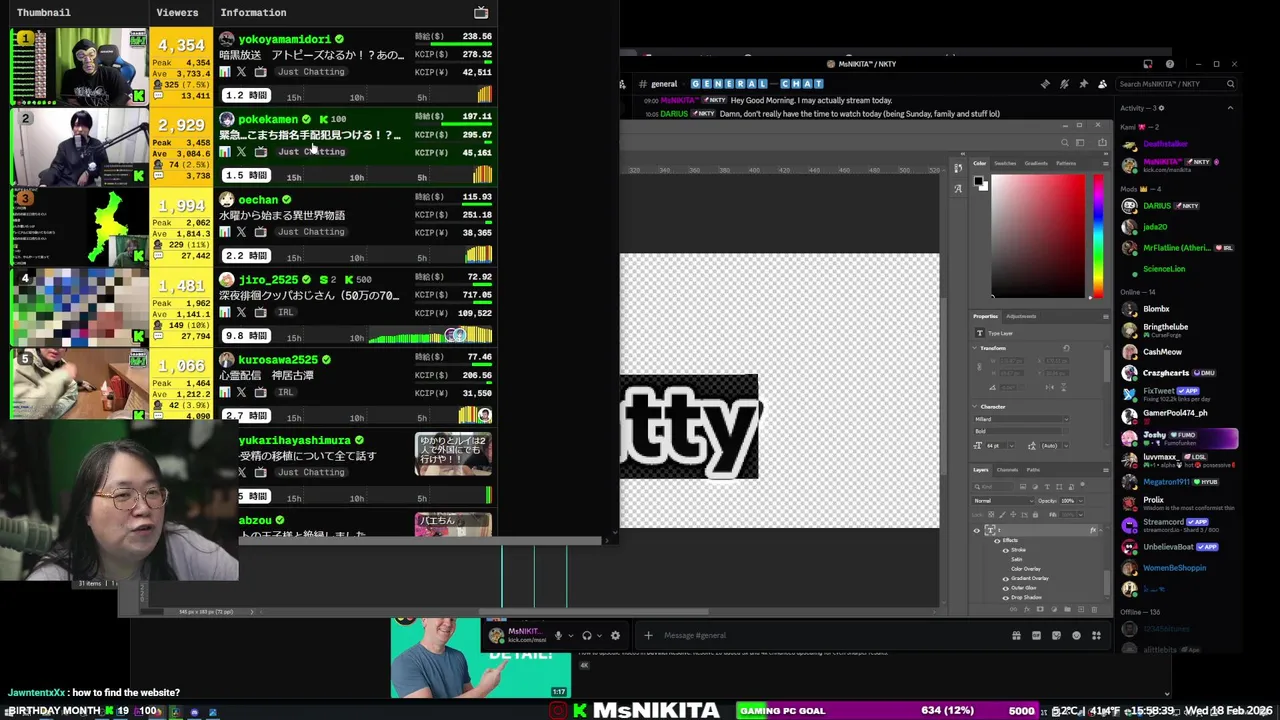Switch to Paths tab
Viewport: 1280px width, 720px height.
(1033, 470)
